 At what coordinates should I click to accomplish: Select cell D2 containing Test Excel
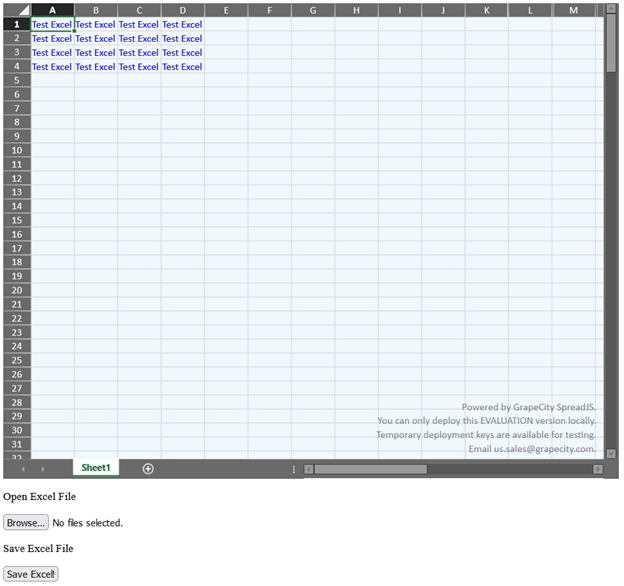(x=183, y=38)
